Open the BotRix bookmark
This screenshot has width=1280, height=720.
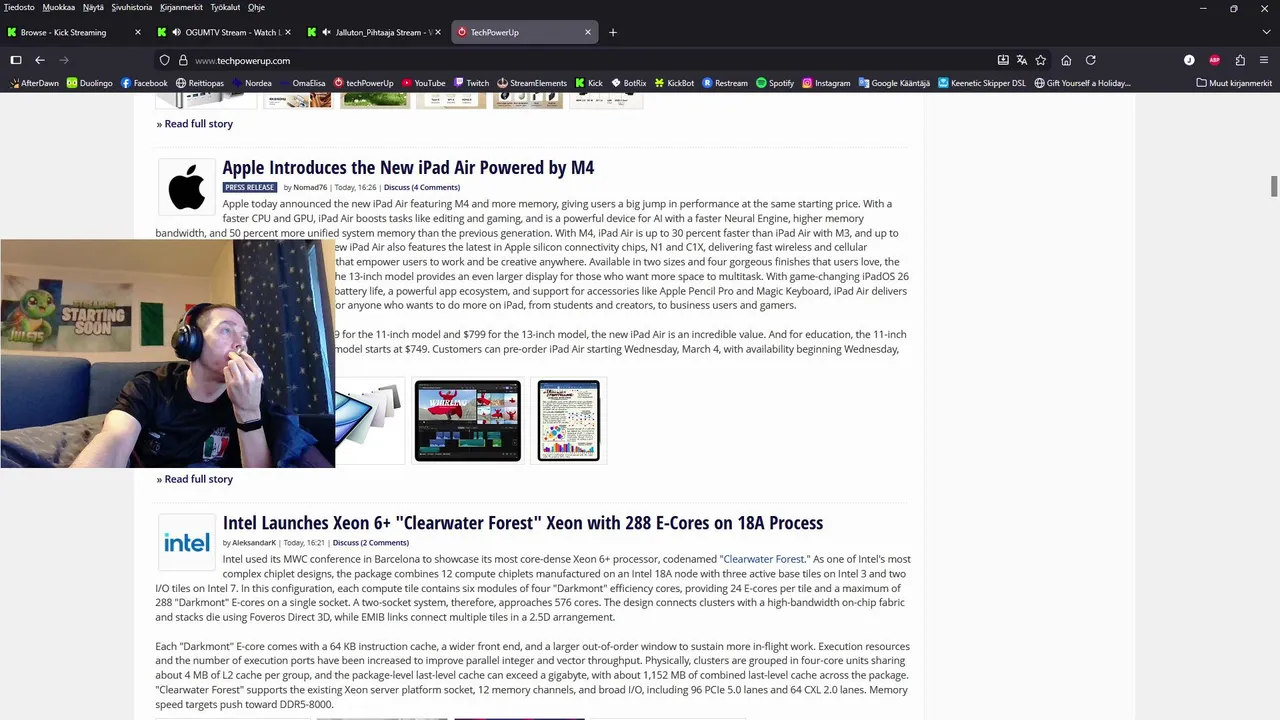point(629,83)
